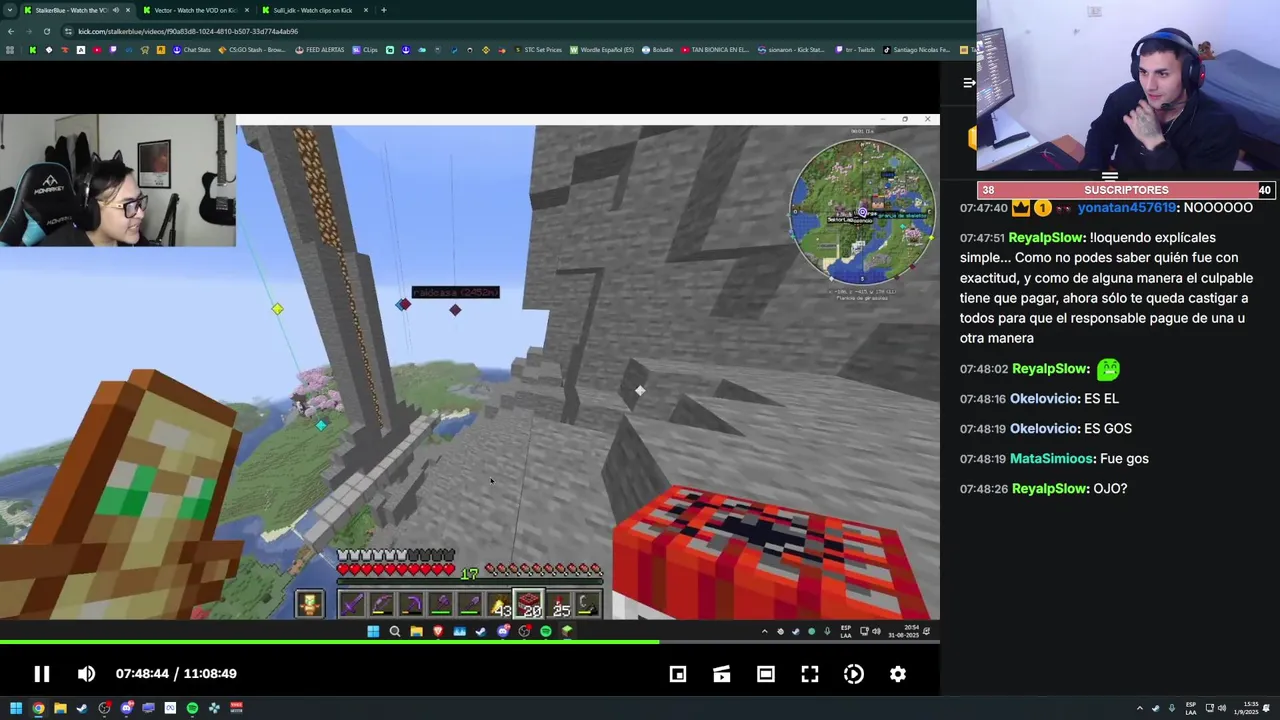
Task: Open the clip creation icon in the player
Action: 722,674
